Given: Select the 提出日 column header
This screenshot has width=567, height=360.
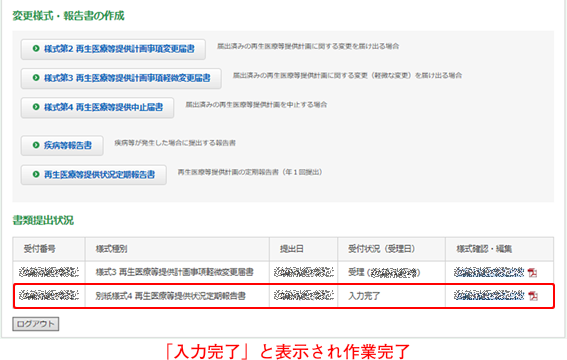Looking at the screenshot, I should (x=303, y=249).
